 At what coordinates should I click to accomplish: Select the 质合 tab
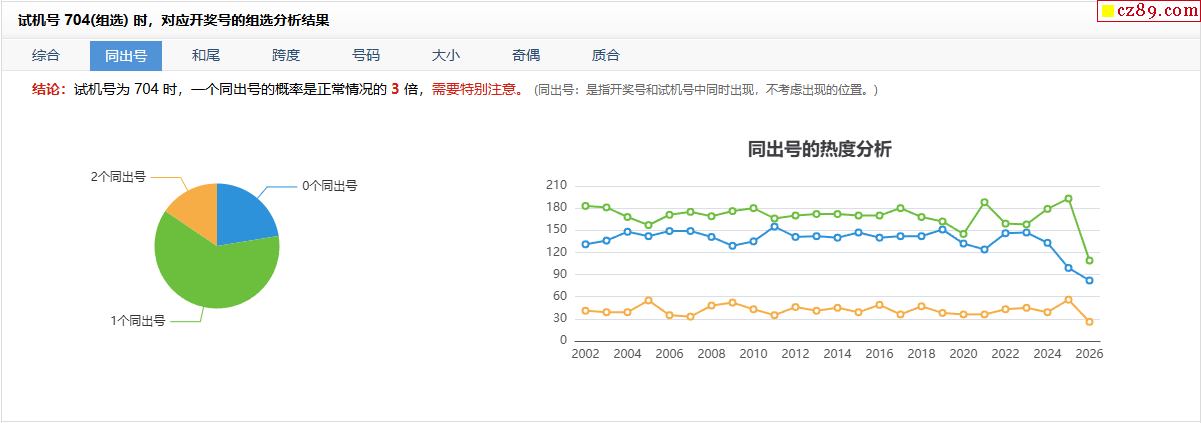[x=606, y=56]
